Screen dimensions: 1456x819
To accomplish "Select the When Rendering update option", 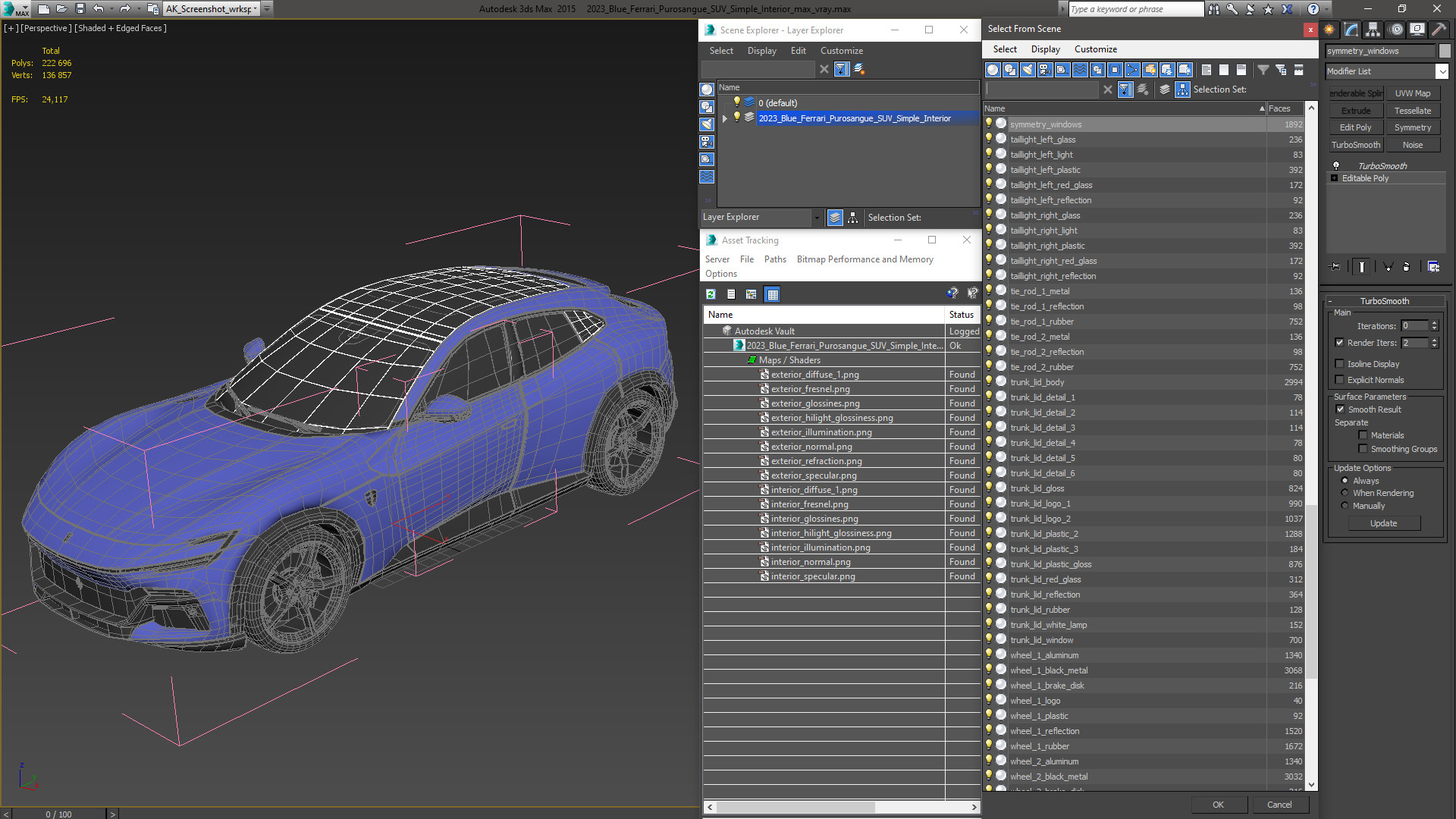I will 1345,493.
